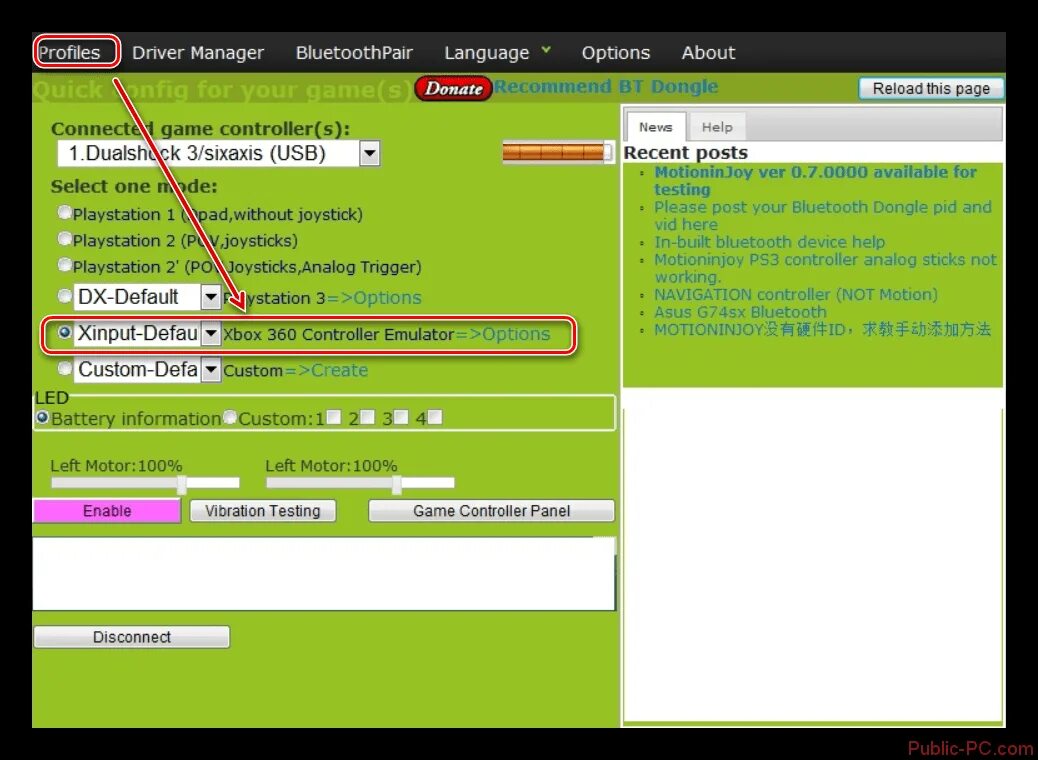Click the red Donate button
The height and width of the screenshot is (760, 1038).
point(453,89)
